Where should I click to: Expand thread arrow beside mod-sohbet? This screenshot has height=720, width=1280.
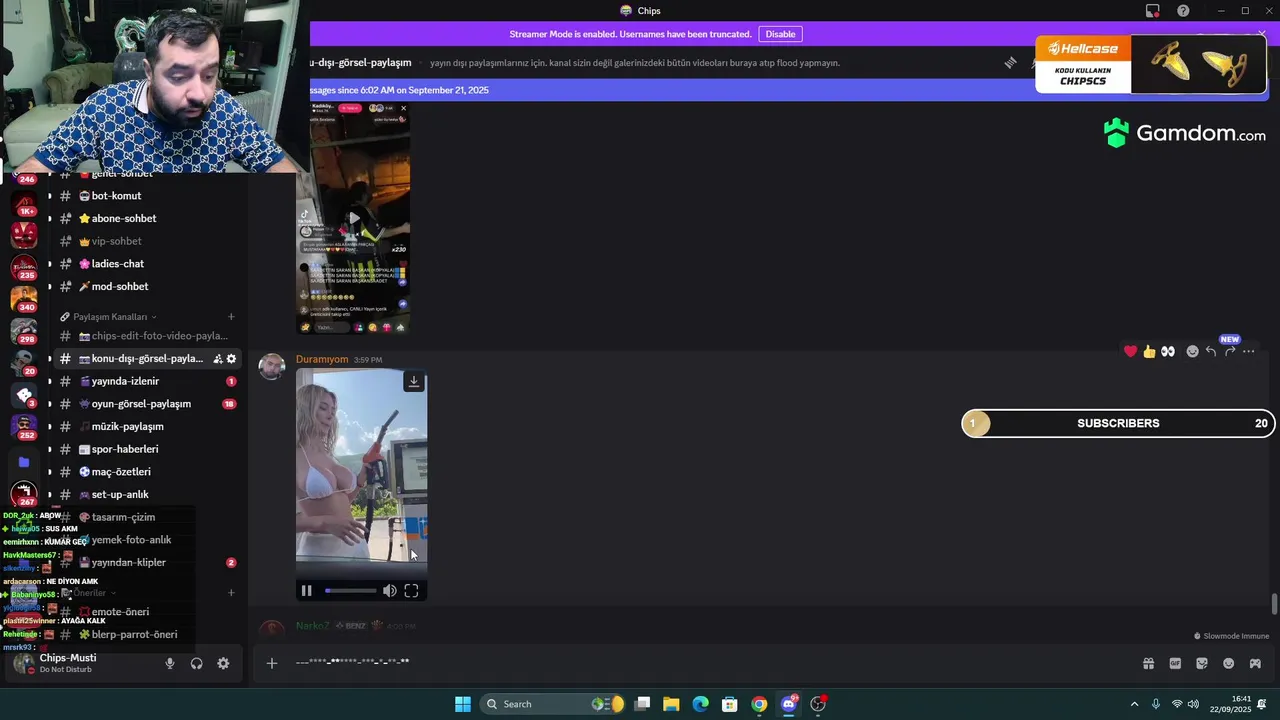pos(49,286)
